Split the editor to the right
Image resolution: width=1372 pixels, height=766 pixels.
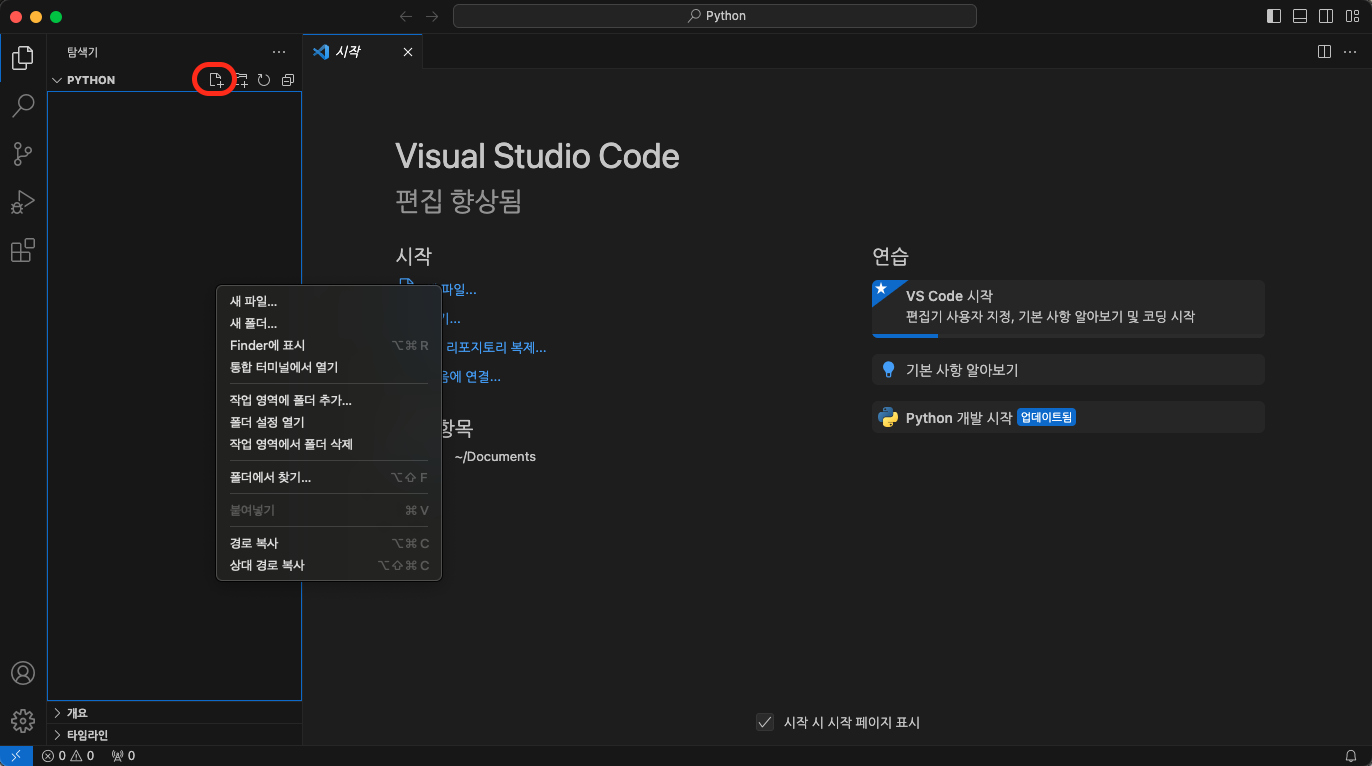click(1324, 52)
